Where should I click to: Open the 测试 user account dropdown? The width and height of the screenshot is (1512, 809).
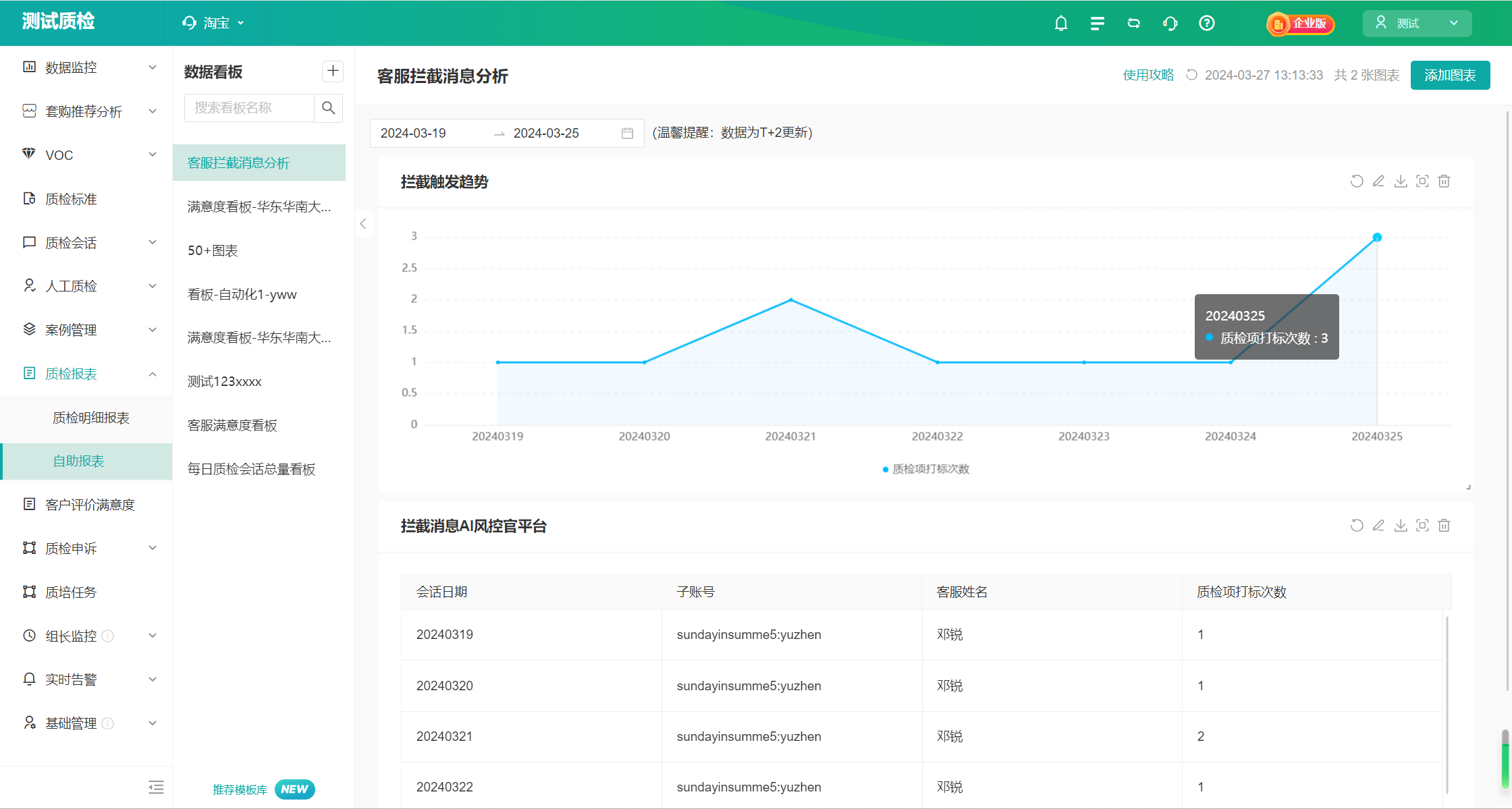1417,24
